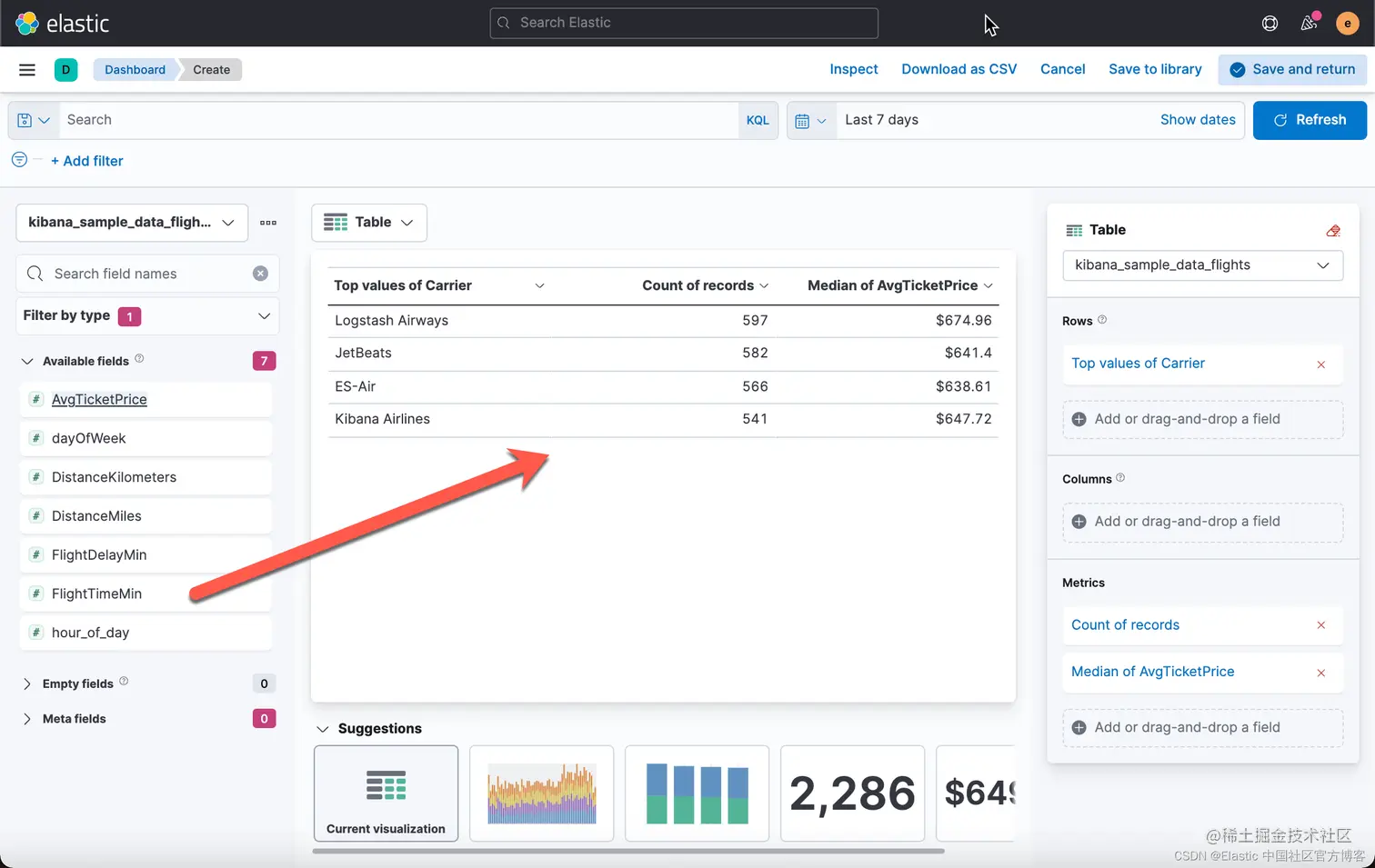
Task: Click the Refresh button
Action: 1310,120
